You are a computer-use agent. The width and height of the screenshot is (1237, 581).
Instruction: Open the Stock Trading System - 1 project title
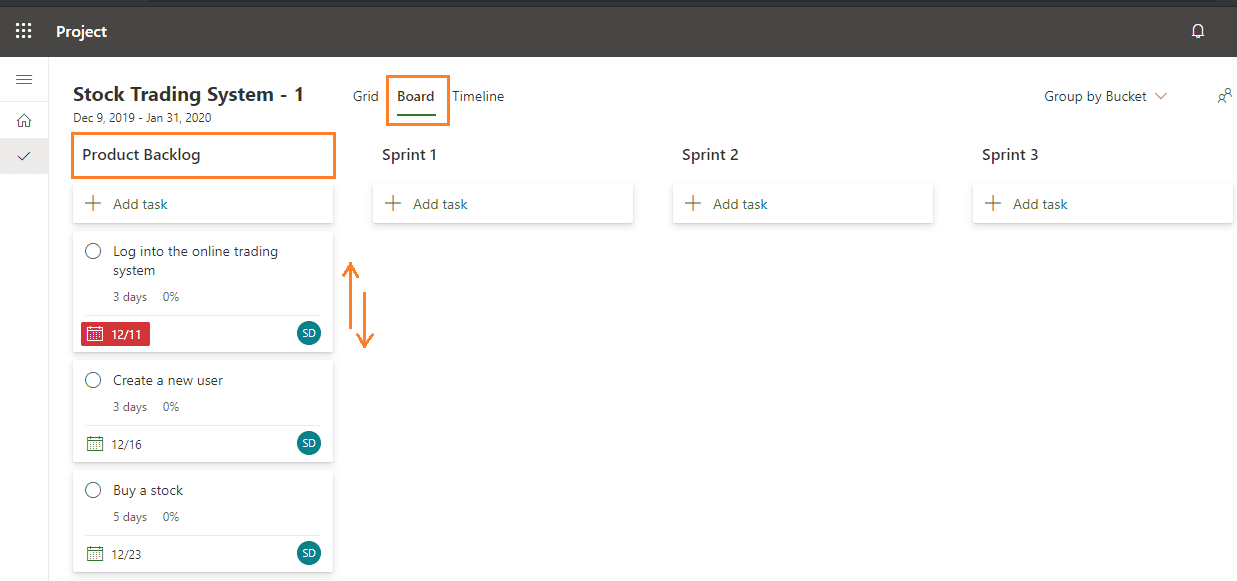[188, 95]
